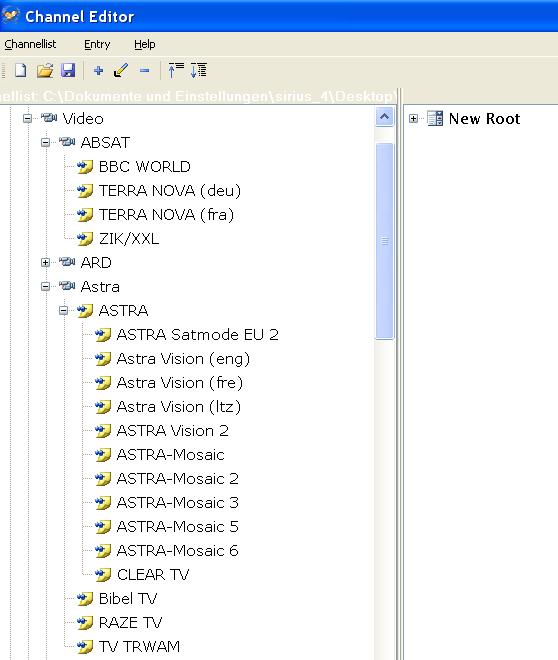Collapse the Astra group node
The image size is (558, 660).
pyautogui.click(x=45, y=286)
